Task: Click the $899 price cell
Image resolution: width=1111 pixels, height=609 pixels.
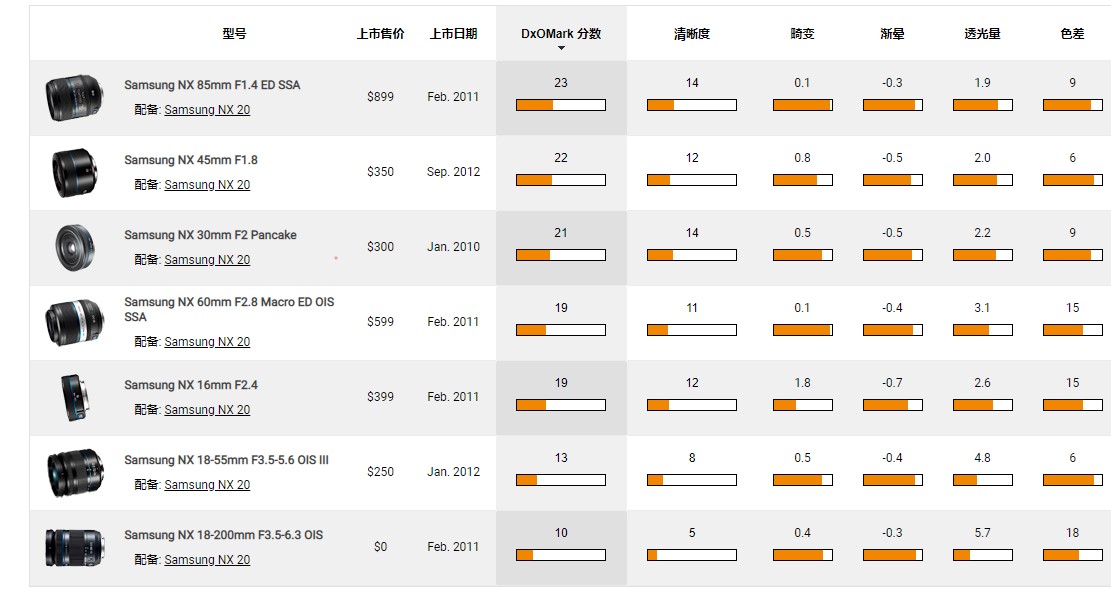Action: [380, 97]
